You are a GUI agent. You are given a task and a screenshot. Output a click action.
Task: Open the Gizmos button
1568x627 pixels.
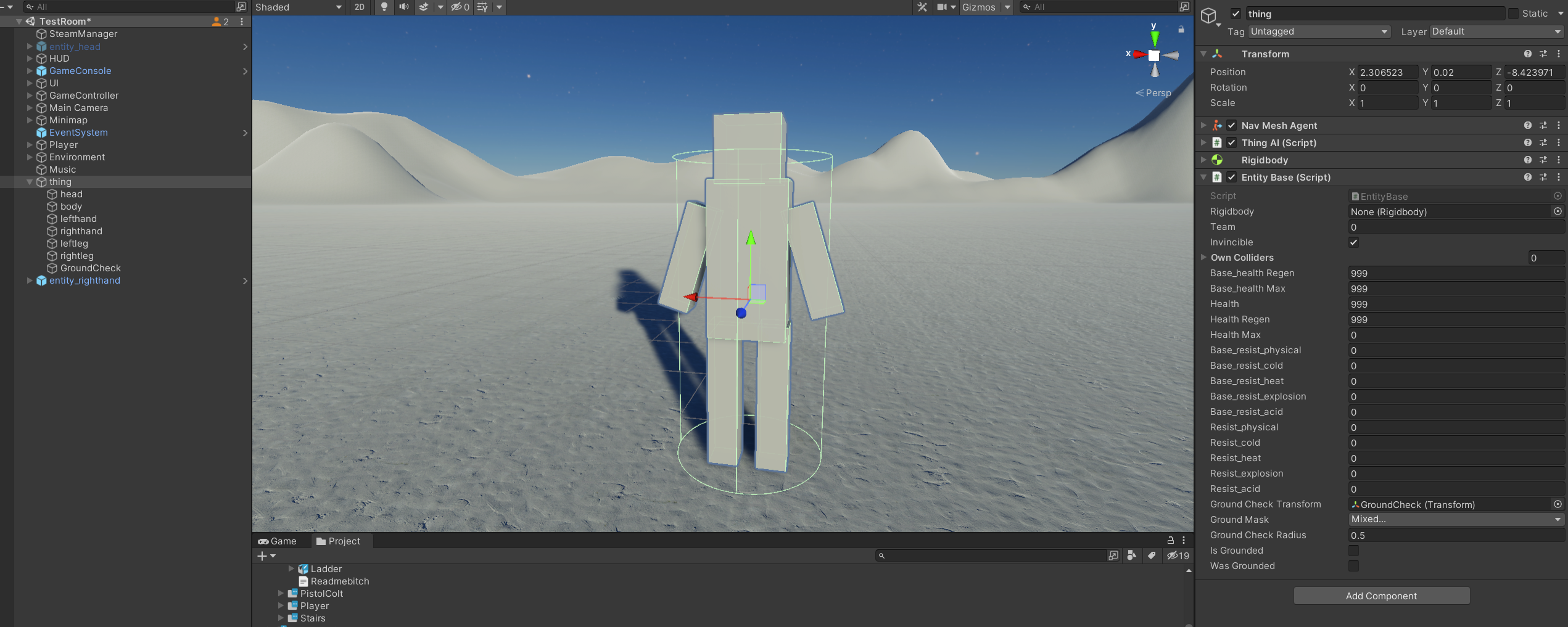[x=979, y=7]
